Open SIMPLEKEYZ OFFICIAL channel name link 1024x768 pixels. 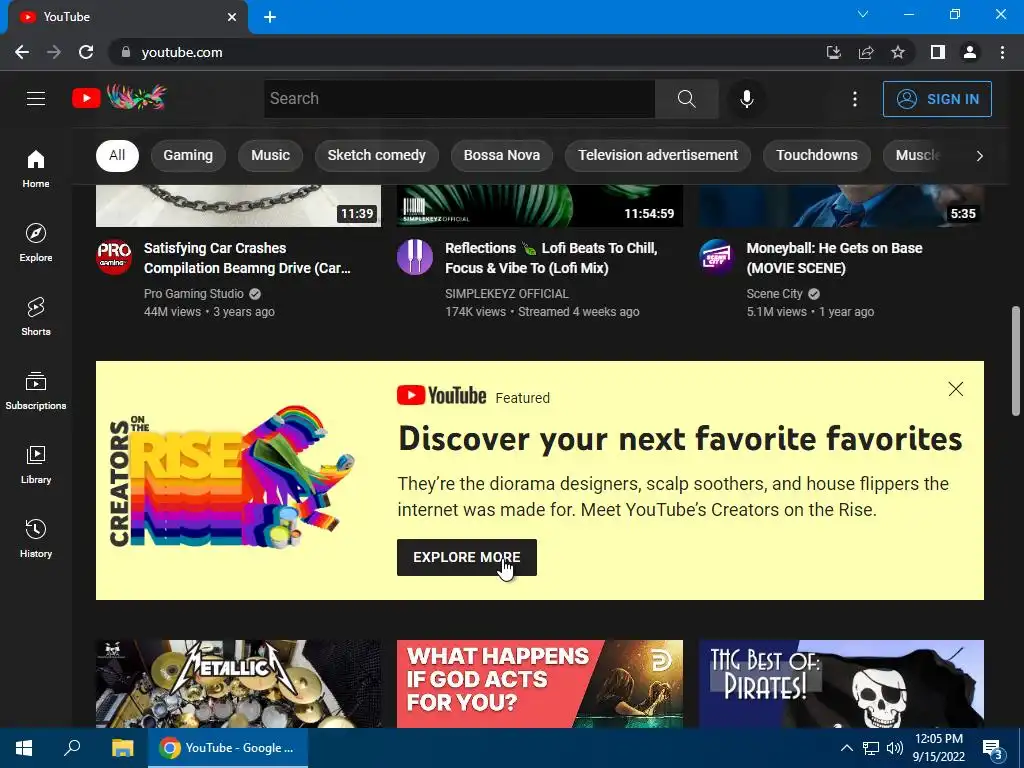tap(507, 294)
